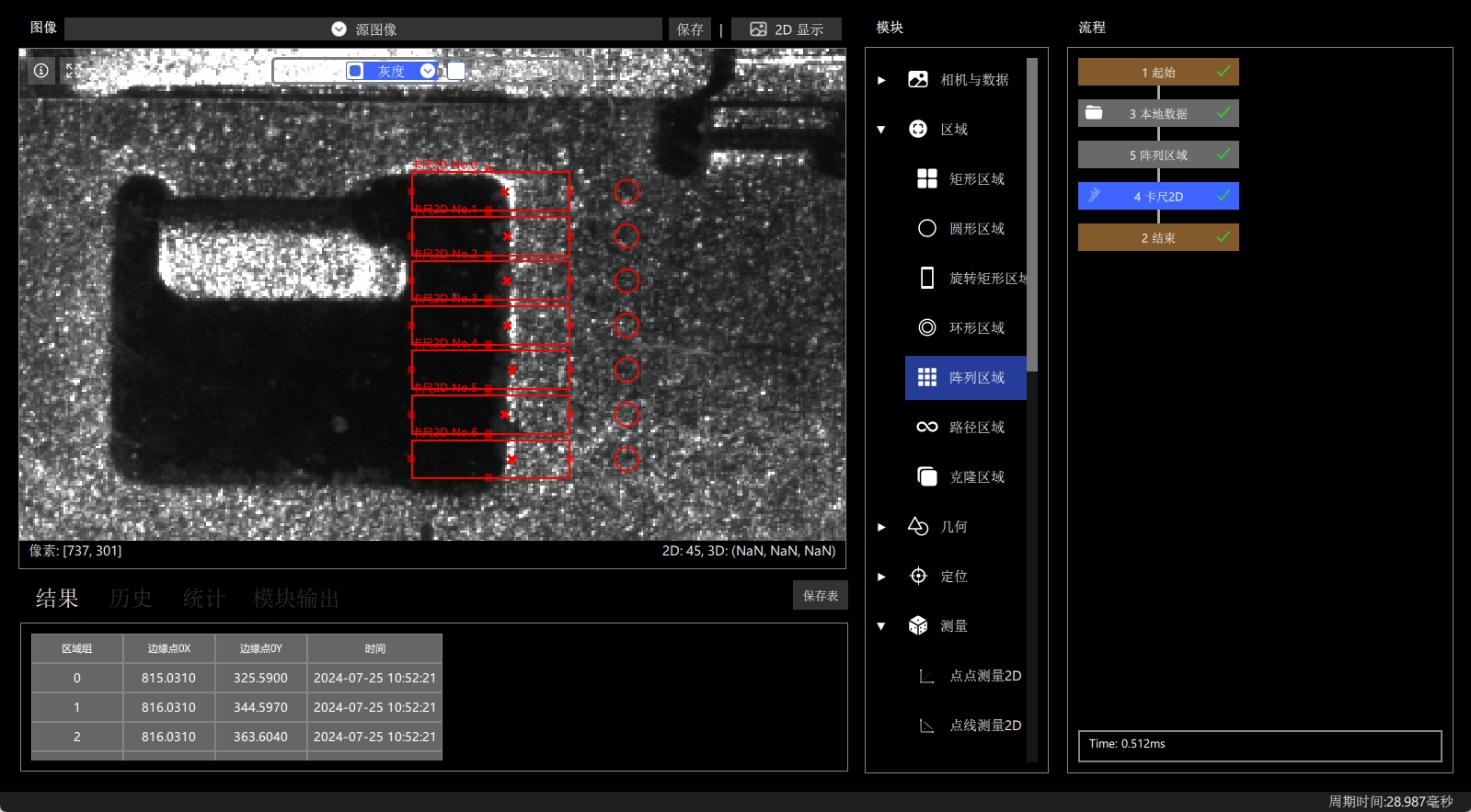The width and height of the screenshot is (1471, 812).
Task: Open the 灰度 display mode dropdown
Action: point(428,71)
